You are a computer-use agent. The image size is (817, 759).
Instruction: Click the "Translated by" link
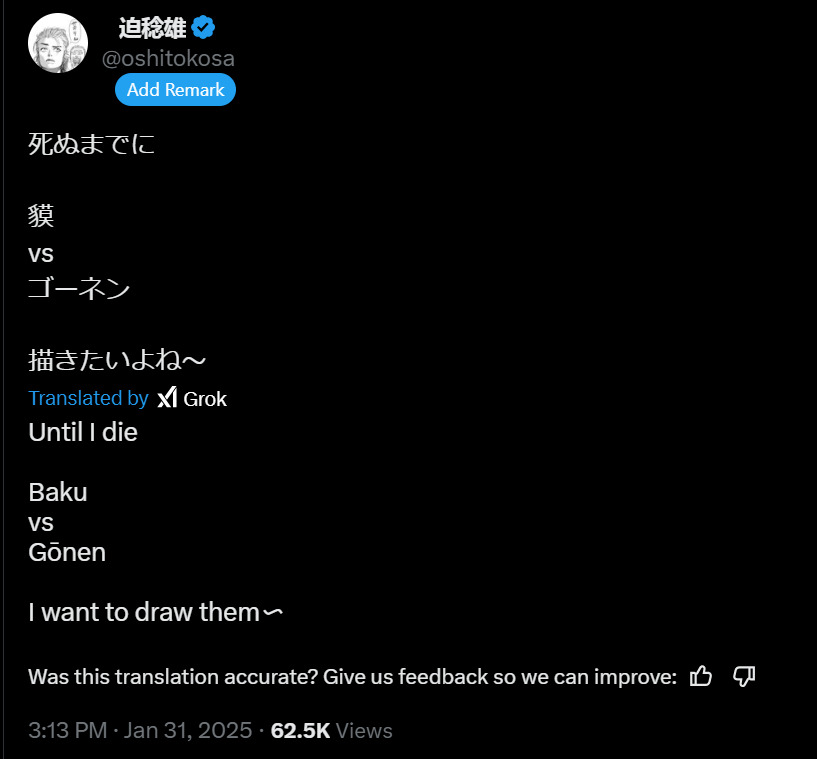pyautogui.click(x=88, y=398)
